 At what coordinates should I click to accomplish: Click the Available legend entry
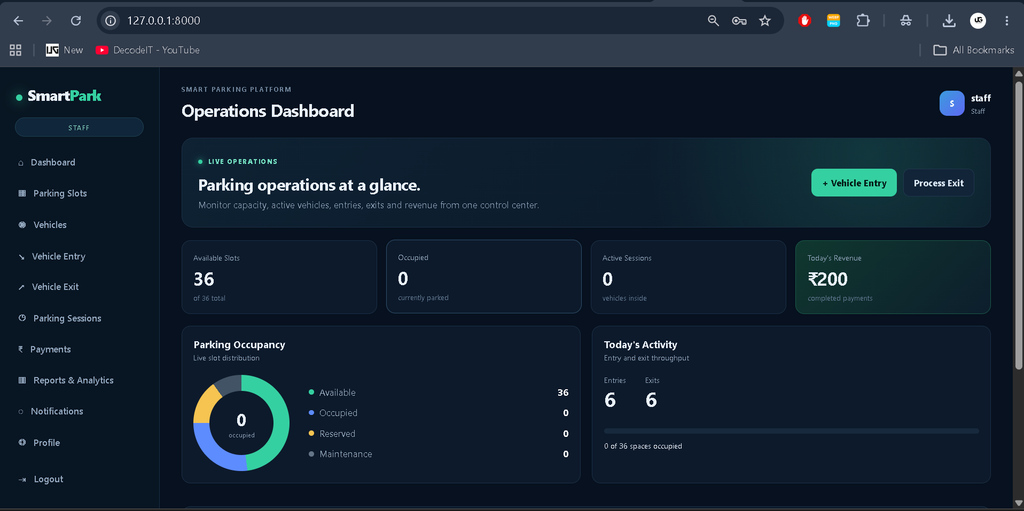tap(438, 393)
